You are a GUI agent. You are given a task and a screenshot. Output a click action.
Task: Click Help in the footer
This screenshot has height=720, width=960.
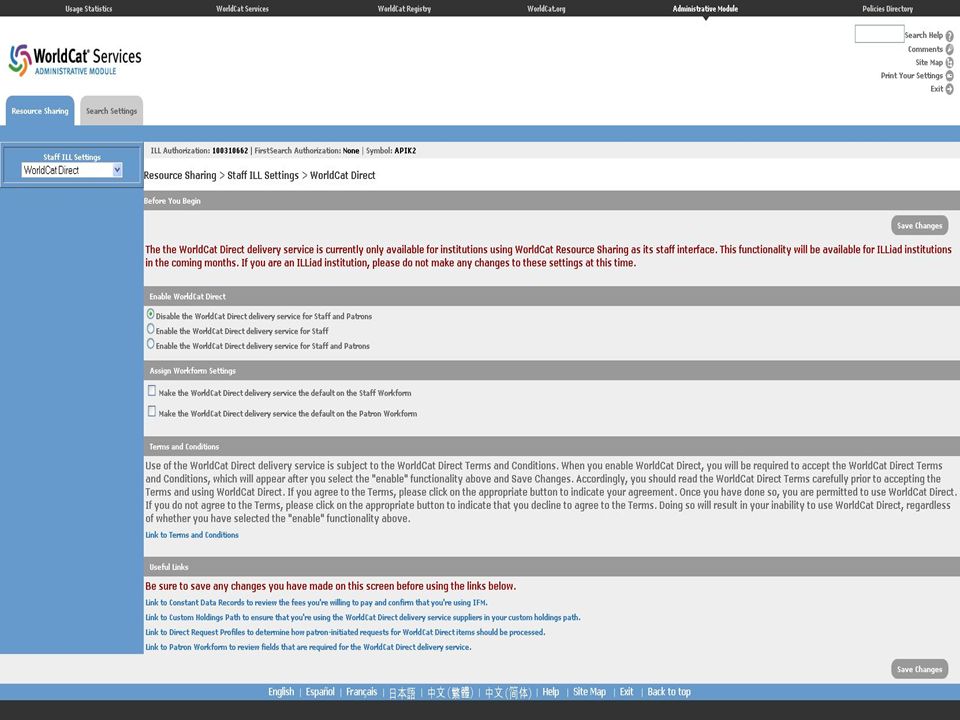(550, 692)
